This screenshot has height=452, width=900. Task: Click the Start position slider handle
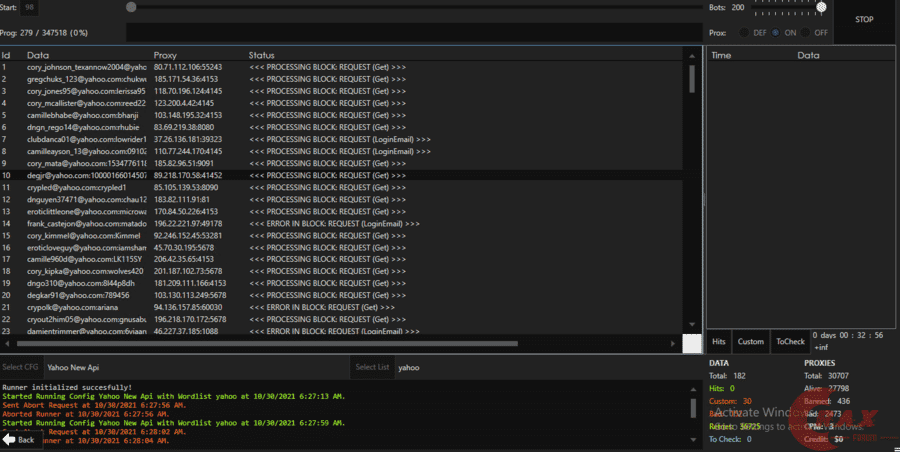[x=131, y=7]
